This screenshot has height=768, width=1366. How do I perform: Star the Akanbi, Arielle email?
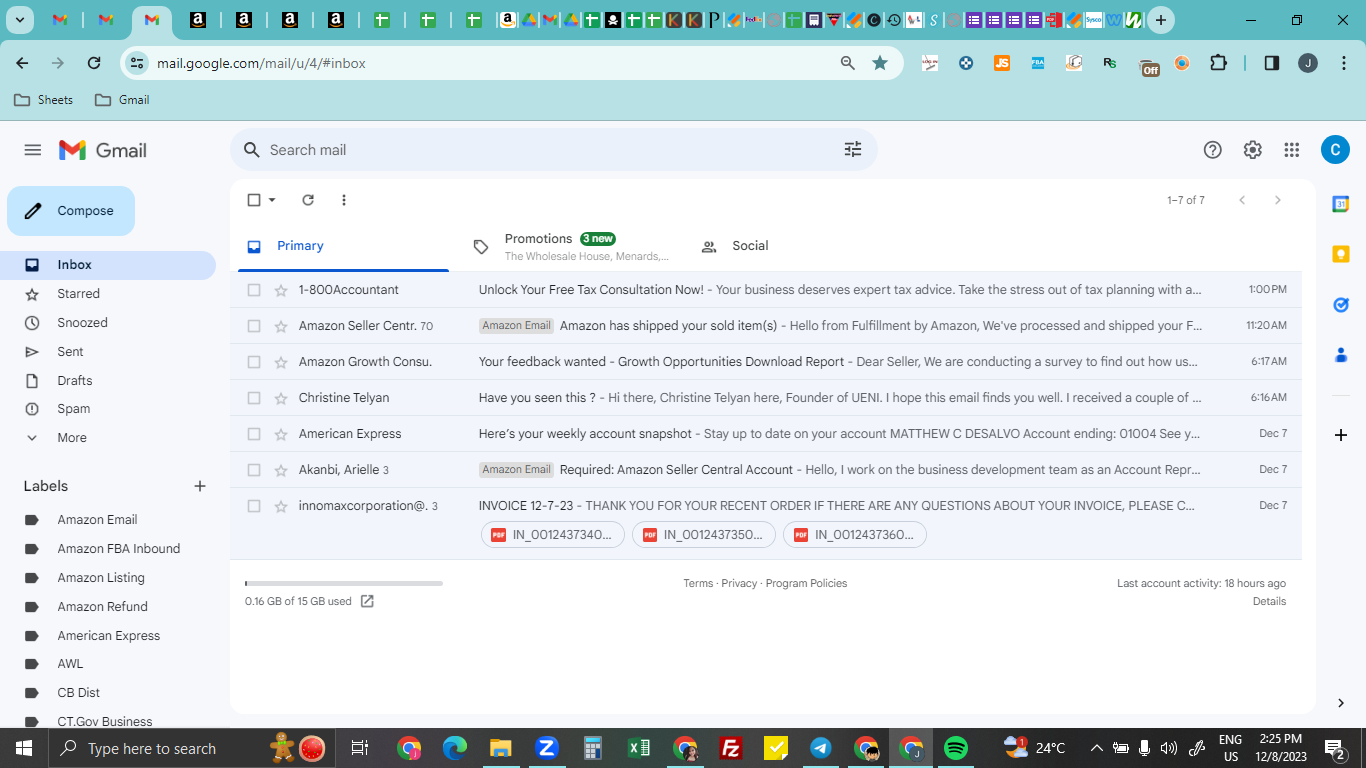click(x=281, y=470)
